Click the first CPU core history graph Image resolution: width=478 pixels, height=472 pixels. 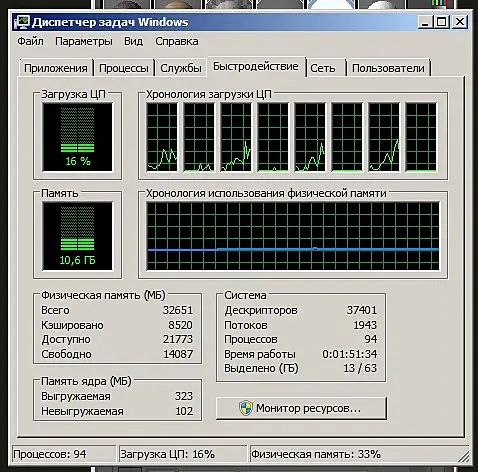click(x=162, y=137)
